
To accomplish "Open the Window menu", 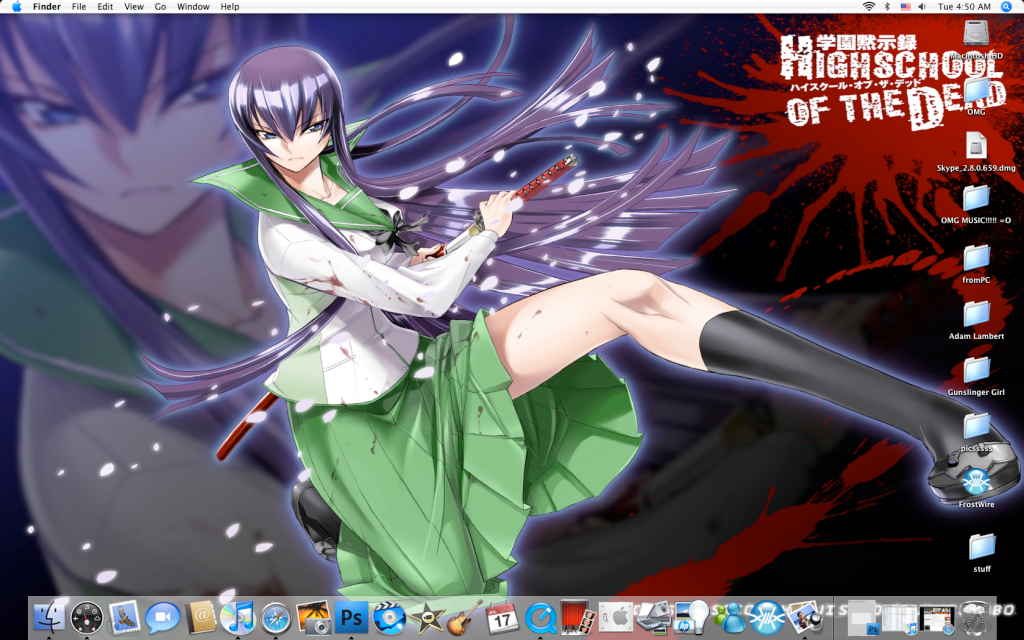I will point(193,7).
